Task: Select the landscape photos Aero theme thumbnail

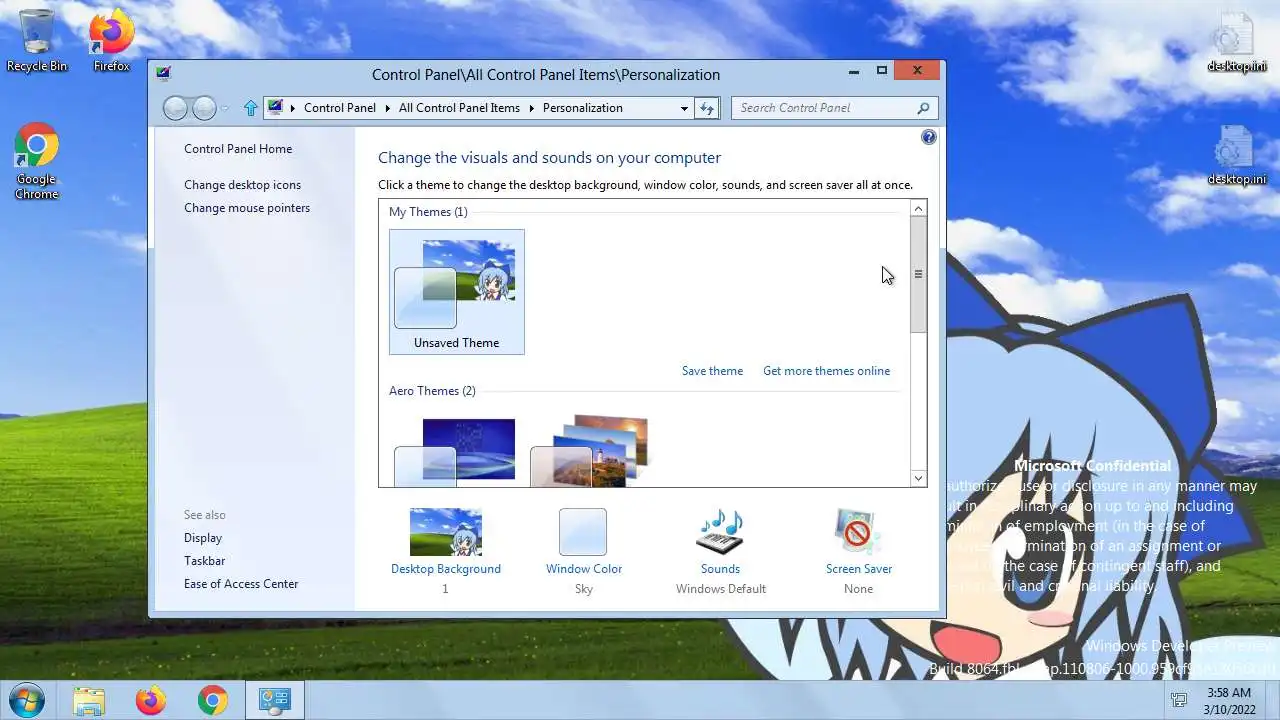Action: pyautogui.click(x=590, y=452)
